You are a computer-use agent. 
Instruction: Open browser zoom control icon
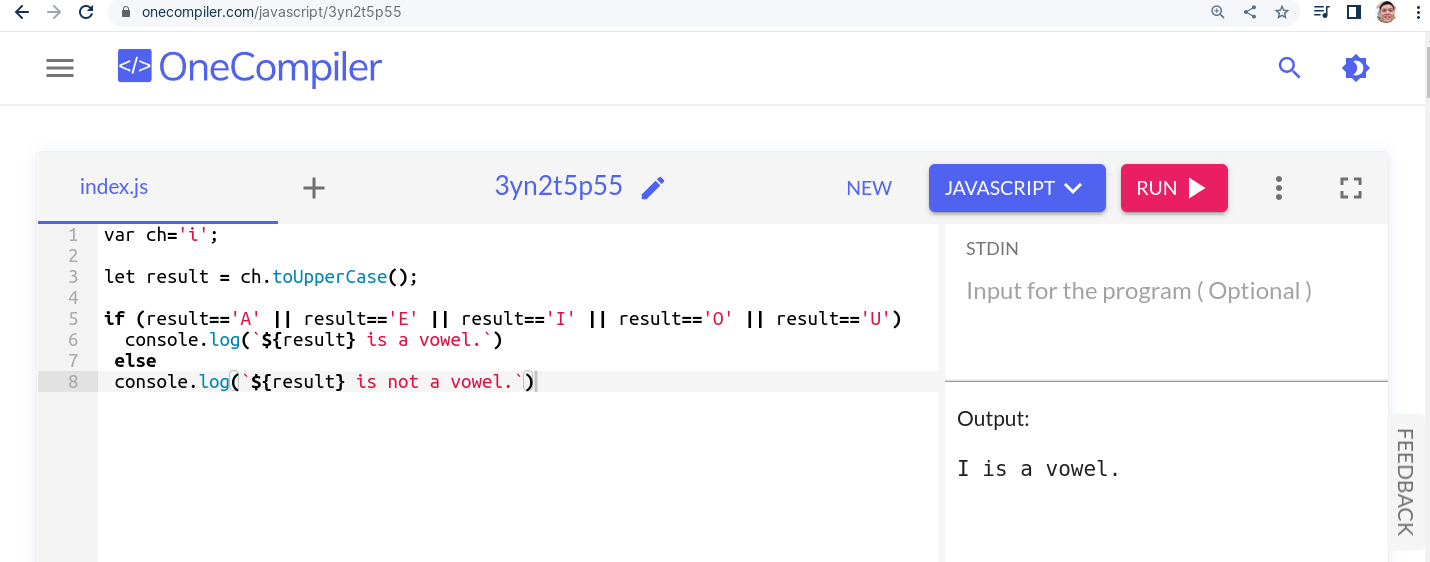(x=1217, y=13)
